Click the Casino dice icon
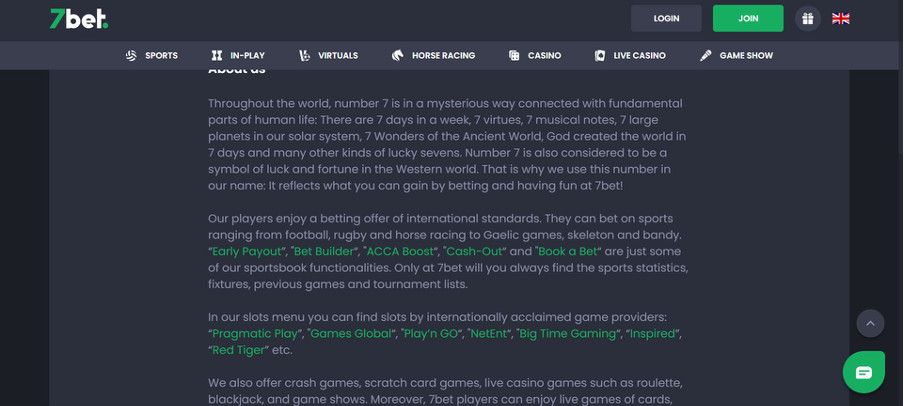904x406 pixels. pyautogui.click(x=514, y=56)
